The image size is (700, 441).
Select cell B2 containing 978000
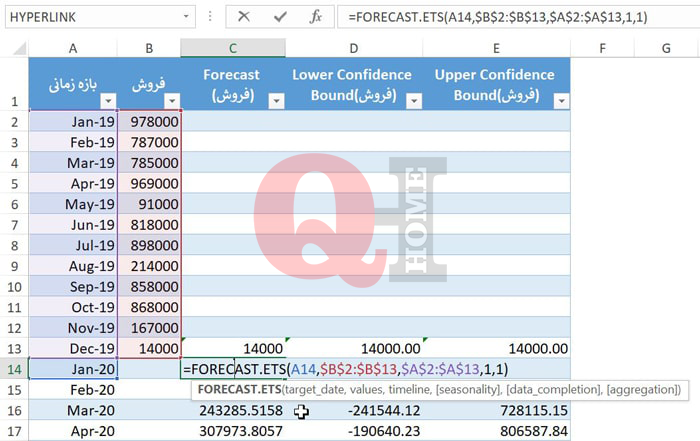pyautogui.click(x=149, y=120)
